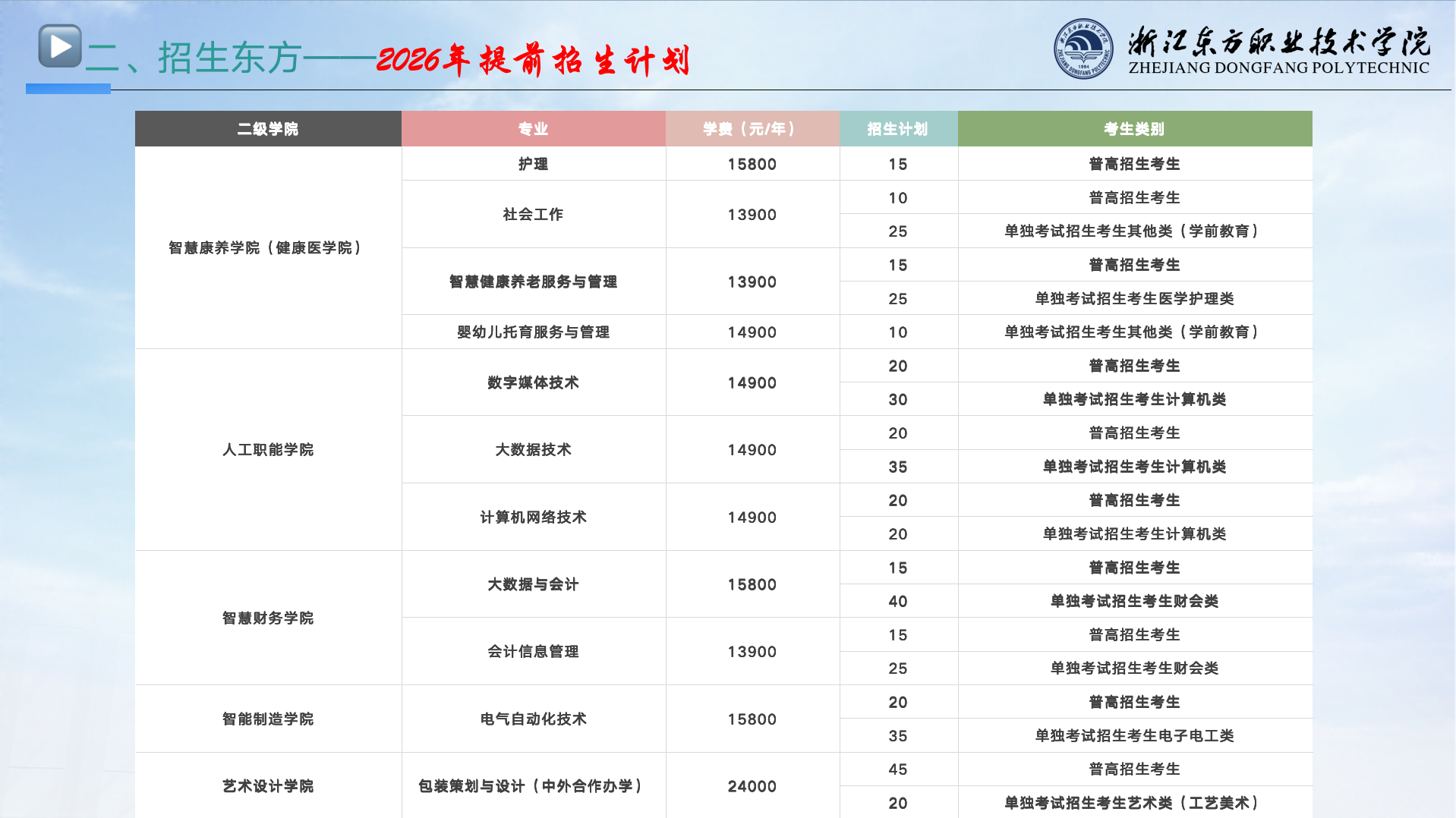This screenshot has height=818, width=1456.
Task: Click the plan value 15 in the 护理 row
Action: point(898,164)
